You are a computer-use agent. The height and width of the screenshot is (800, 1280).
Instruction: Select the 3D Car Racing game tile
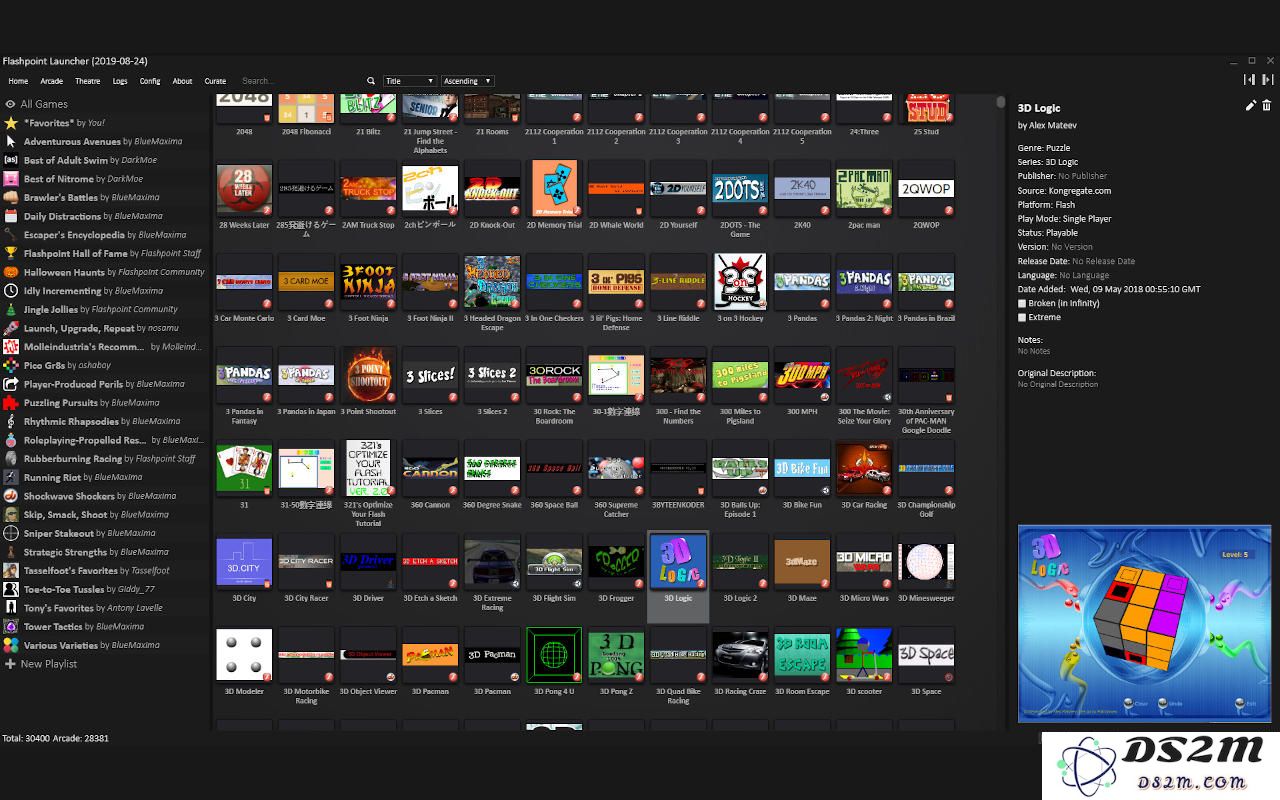pos(864,476)
